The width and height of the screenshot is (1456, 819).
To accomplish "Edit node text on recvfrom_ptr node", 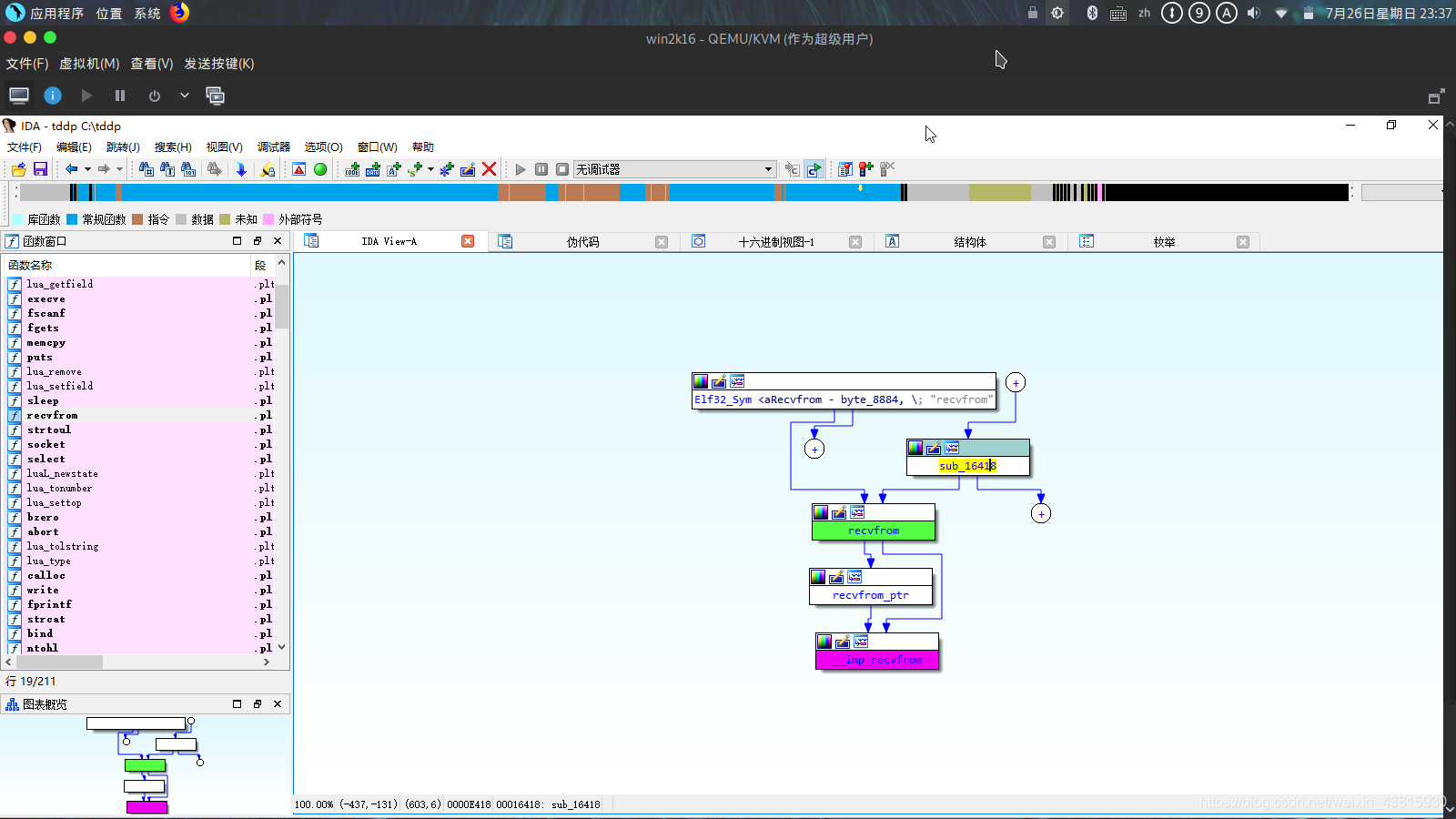I will tap(836, 577).
